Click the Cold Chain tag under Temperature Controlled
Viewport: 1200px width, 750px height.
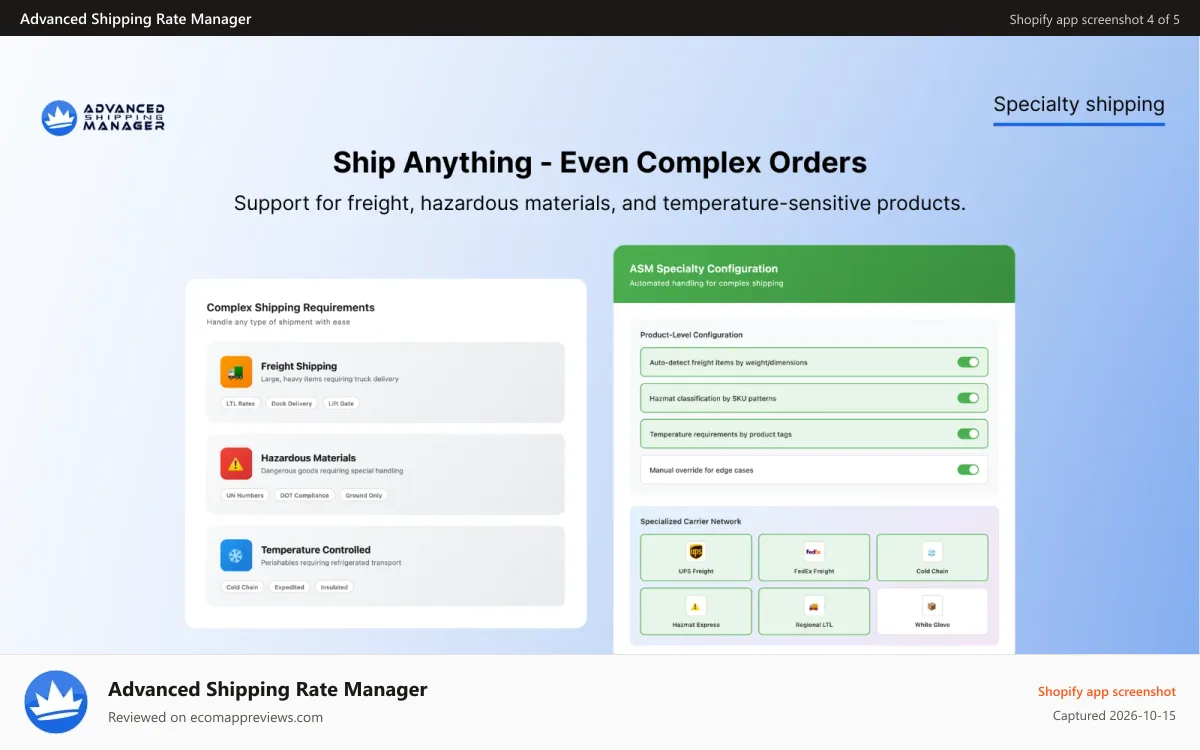(x=242, y=588)
